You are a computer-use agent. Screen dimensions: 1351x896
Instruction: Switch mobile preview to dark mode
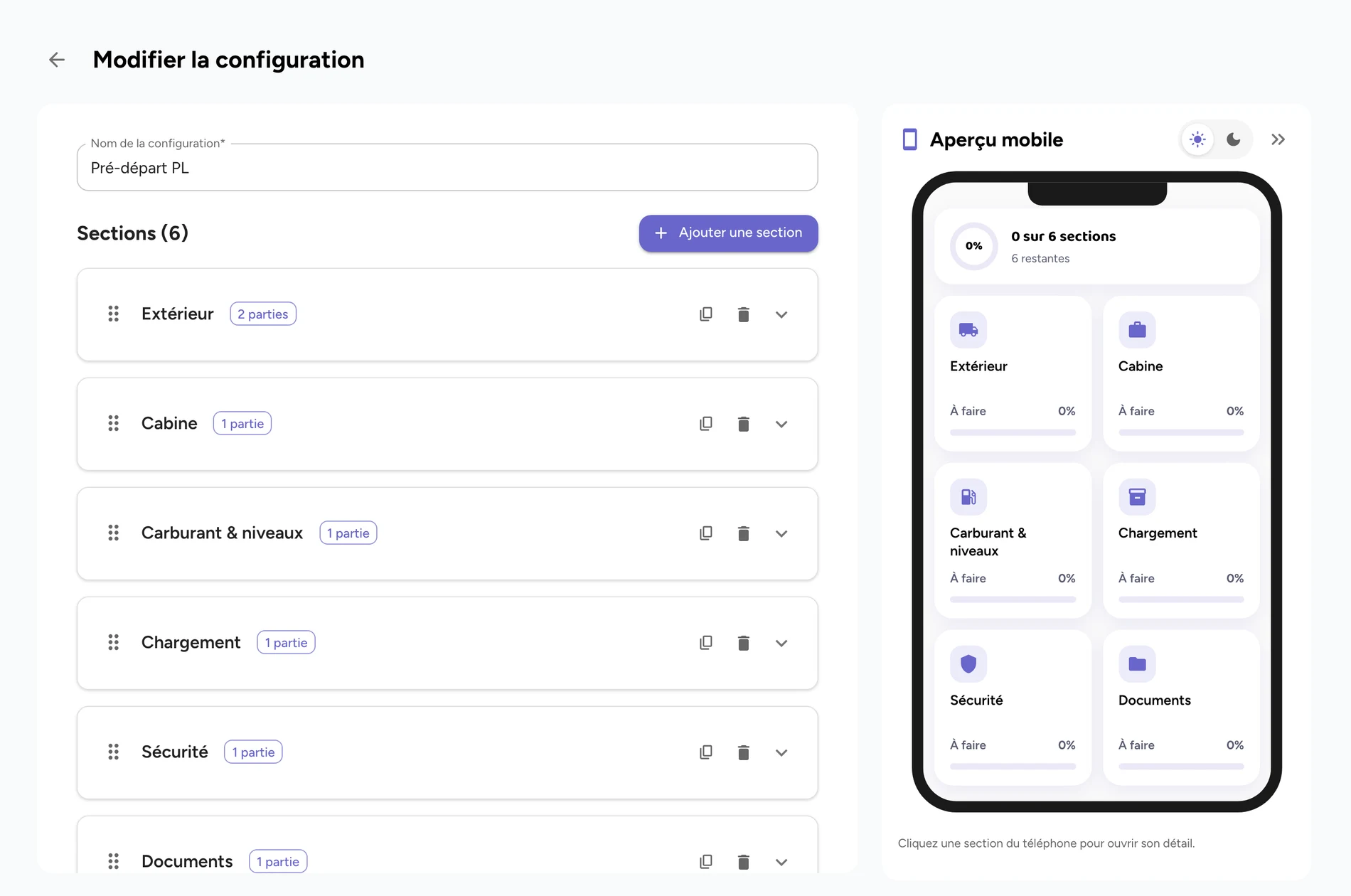pyautogui.click(x=1234, y=139)
